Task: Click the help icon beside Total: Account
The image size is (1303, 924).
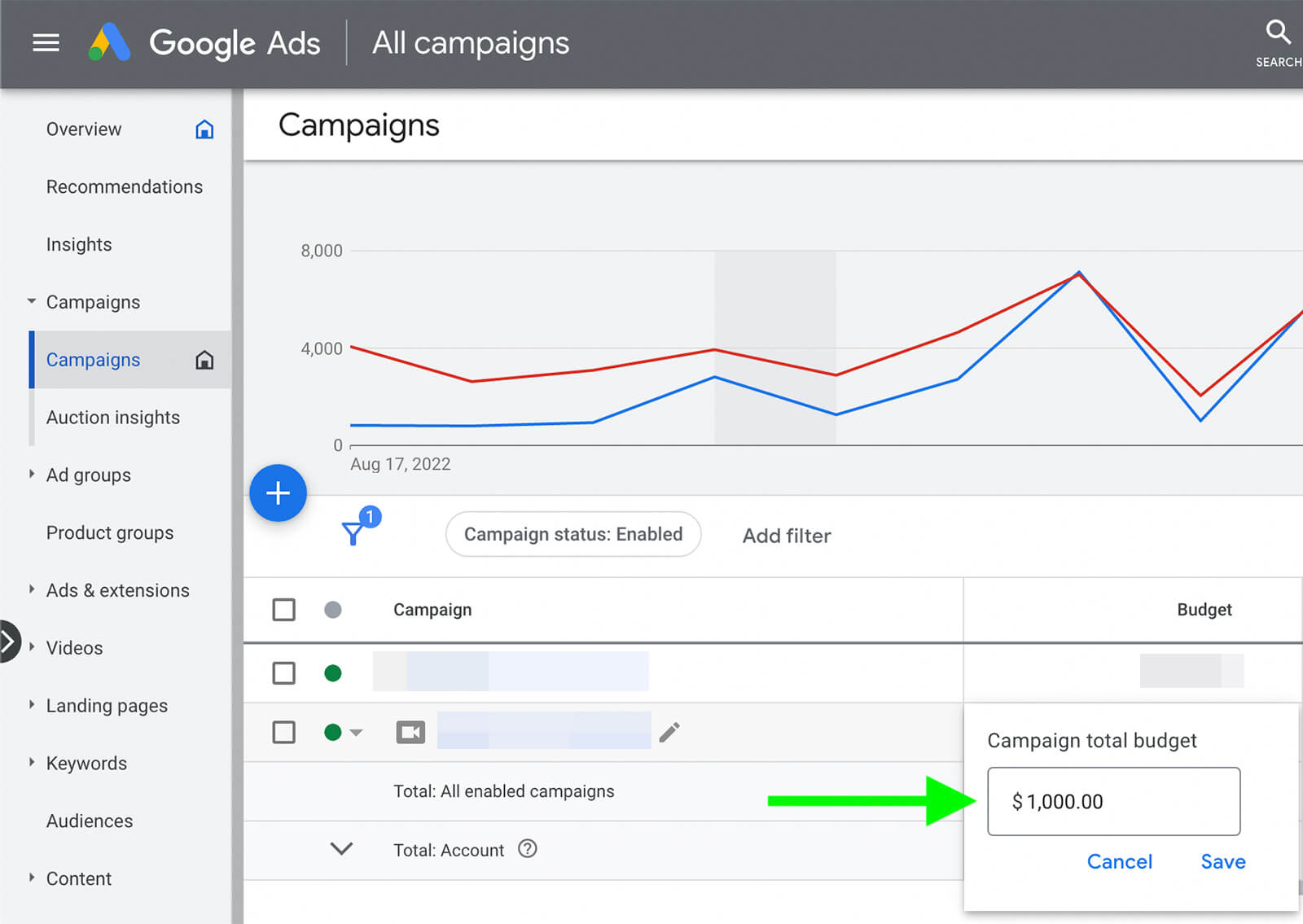Action: pyautogui.click(x=528, y=849)
